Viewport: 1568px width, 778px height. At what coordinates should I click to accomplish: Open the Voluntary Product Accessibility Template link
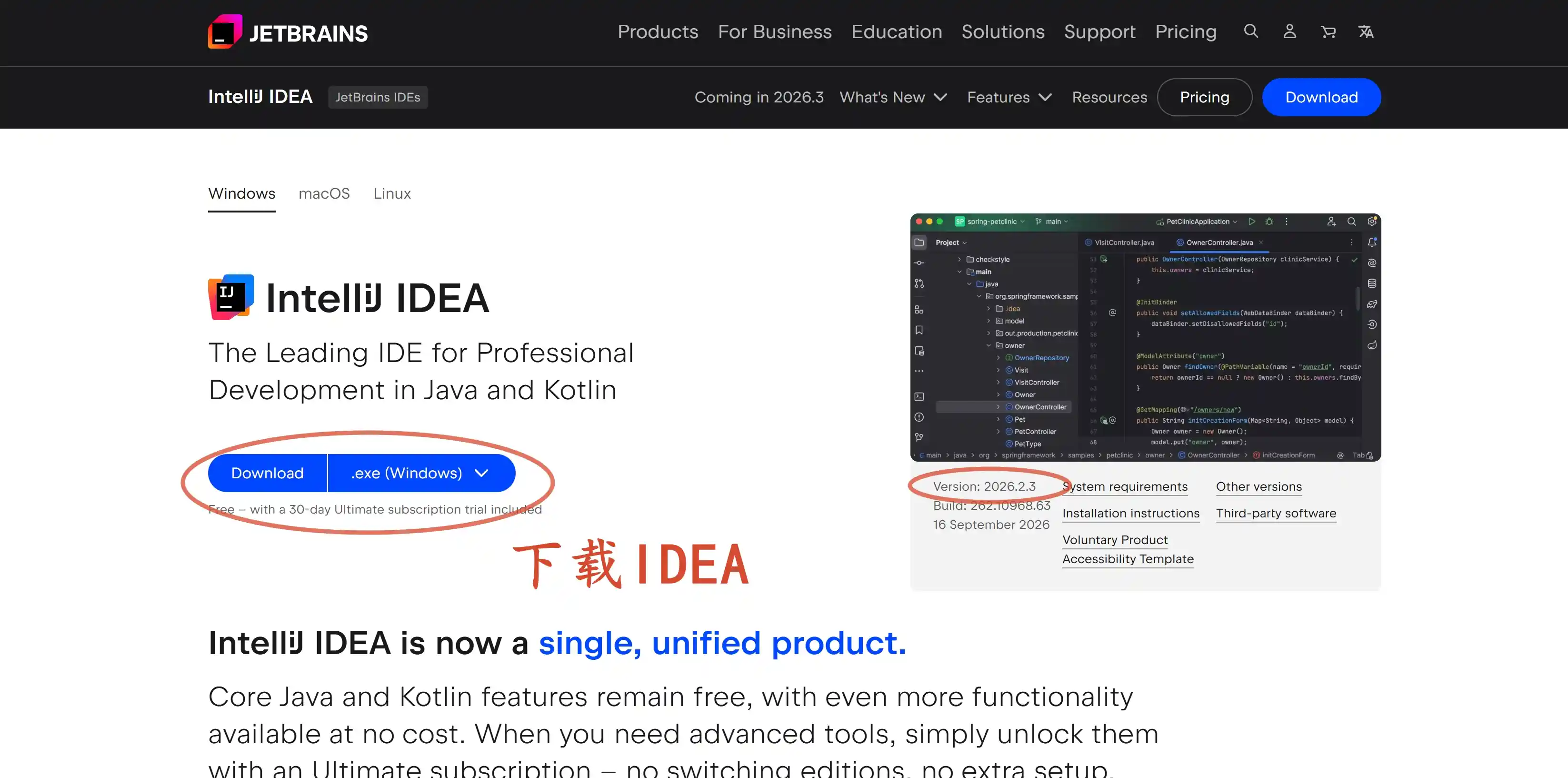pos(1128,549)
